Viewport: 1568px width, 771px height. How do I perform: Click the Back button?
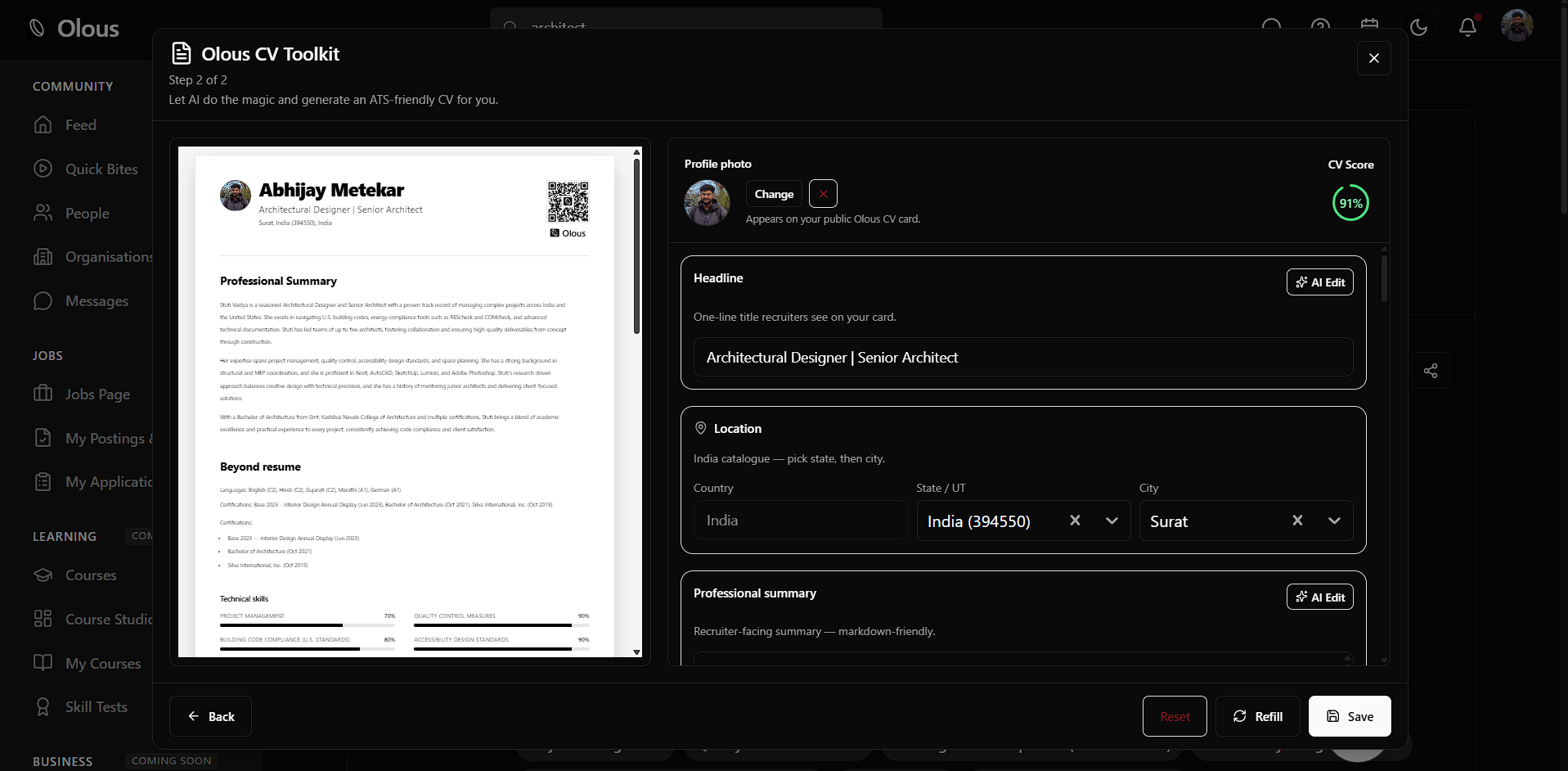click(210, 716)
